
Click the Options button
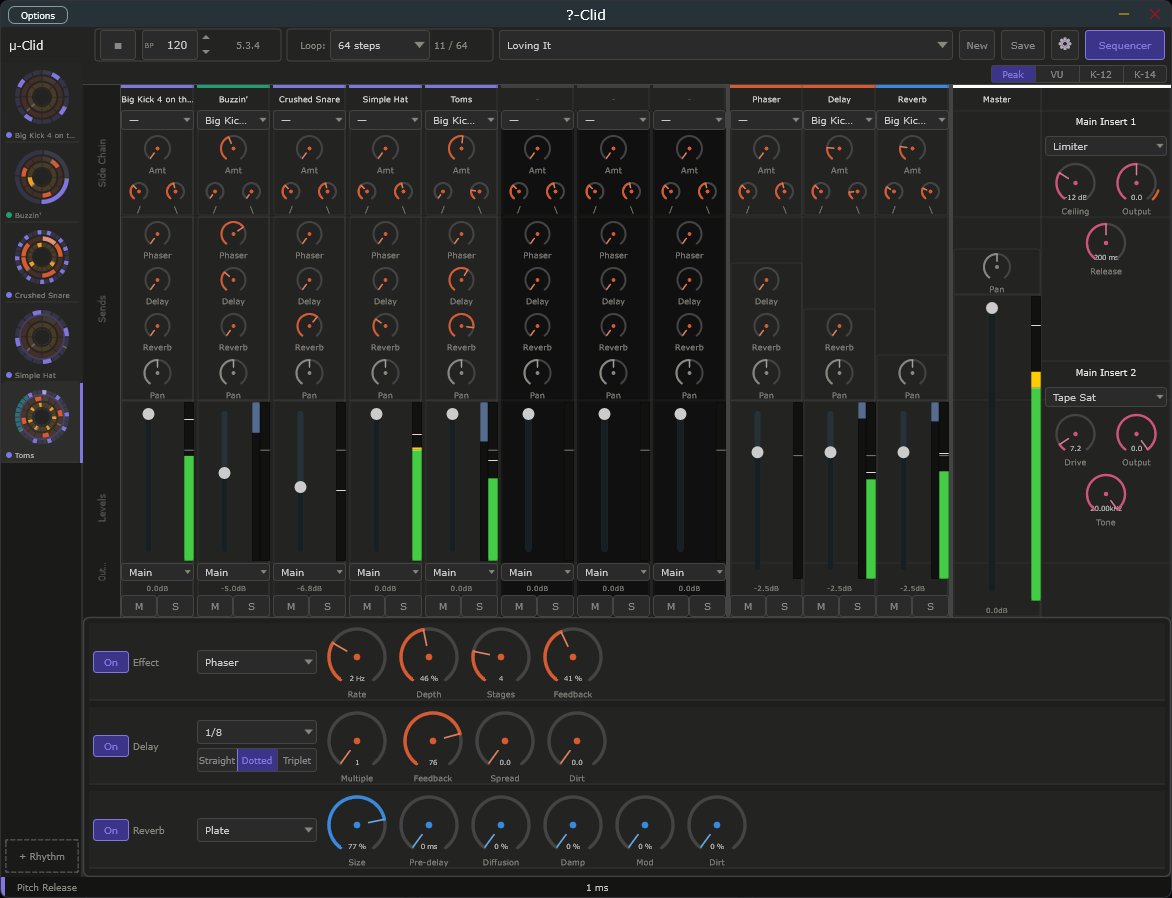point(38,15)
